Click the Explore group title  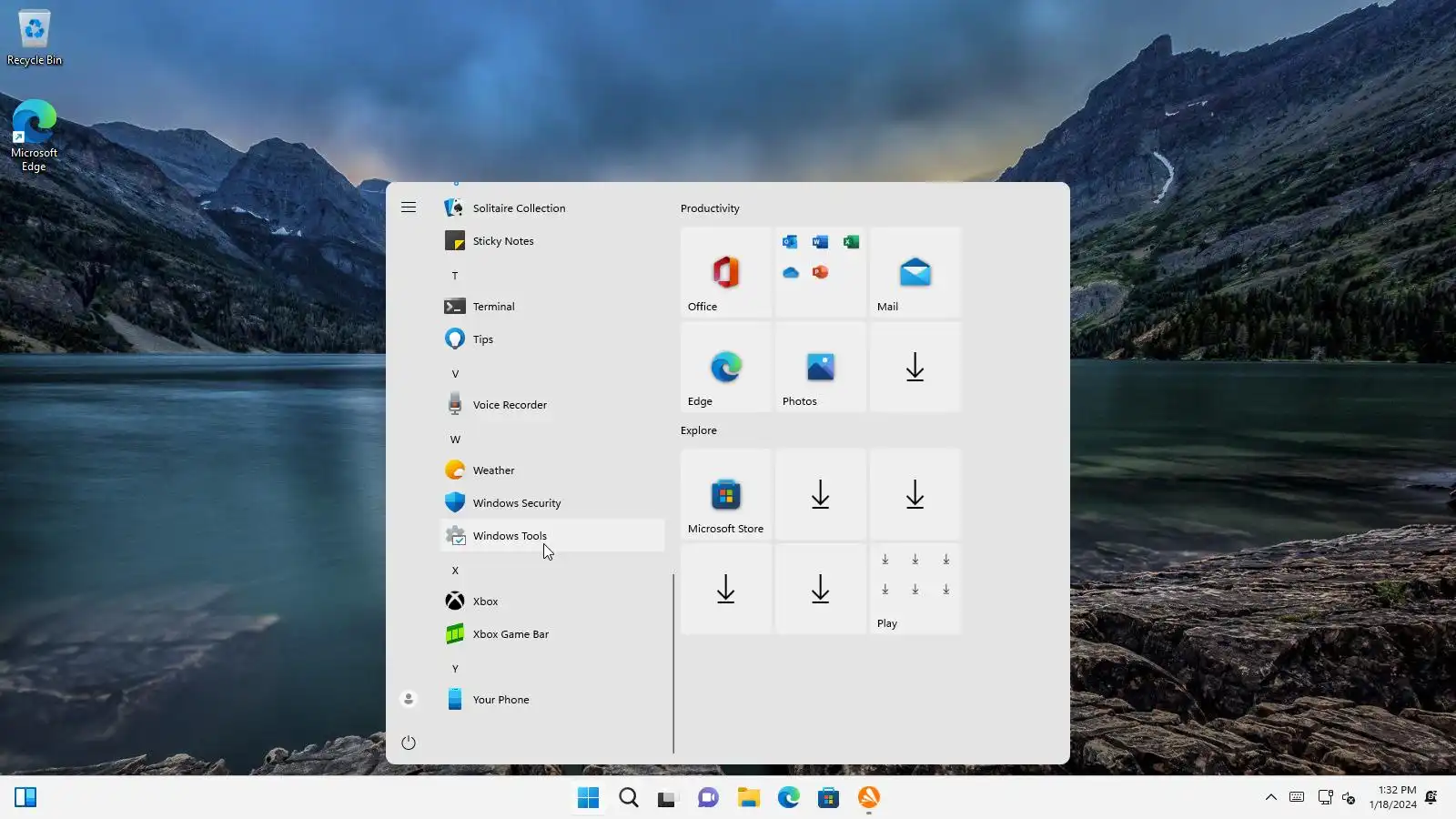[x=699, y=430]
